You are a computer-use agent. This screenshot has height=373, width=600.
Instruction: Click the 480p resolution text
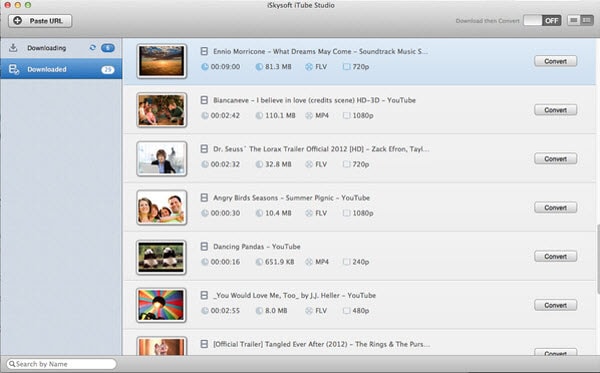(361, 311)
